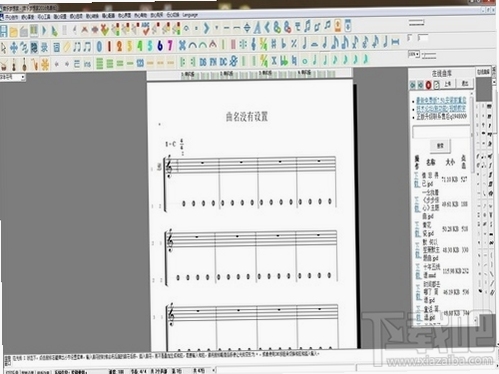Insert the orange numbered note 1
This screenshot has width=499, height=374.
[109, 46]
